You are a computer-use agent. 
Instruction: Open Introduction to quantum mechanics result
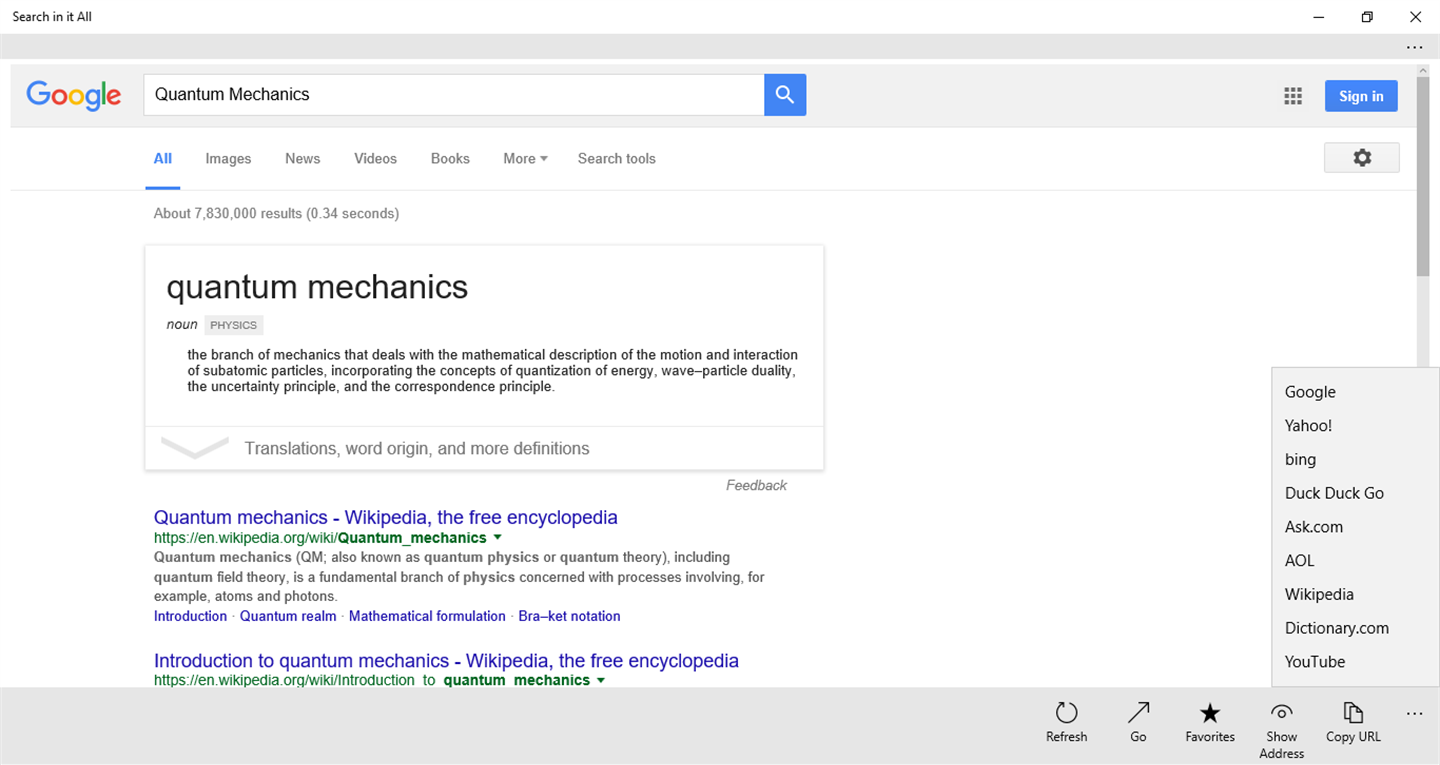446,660
